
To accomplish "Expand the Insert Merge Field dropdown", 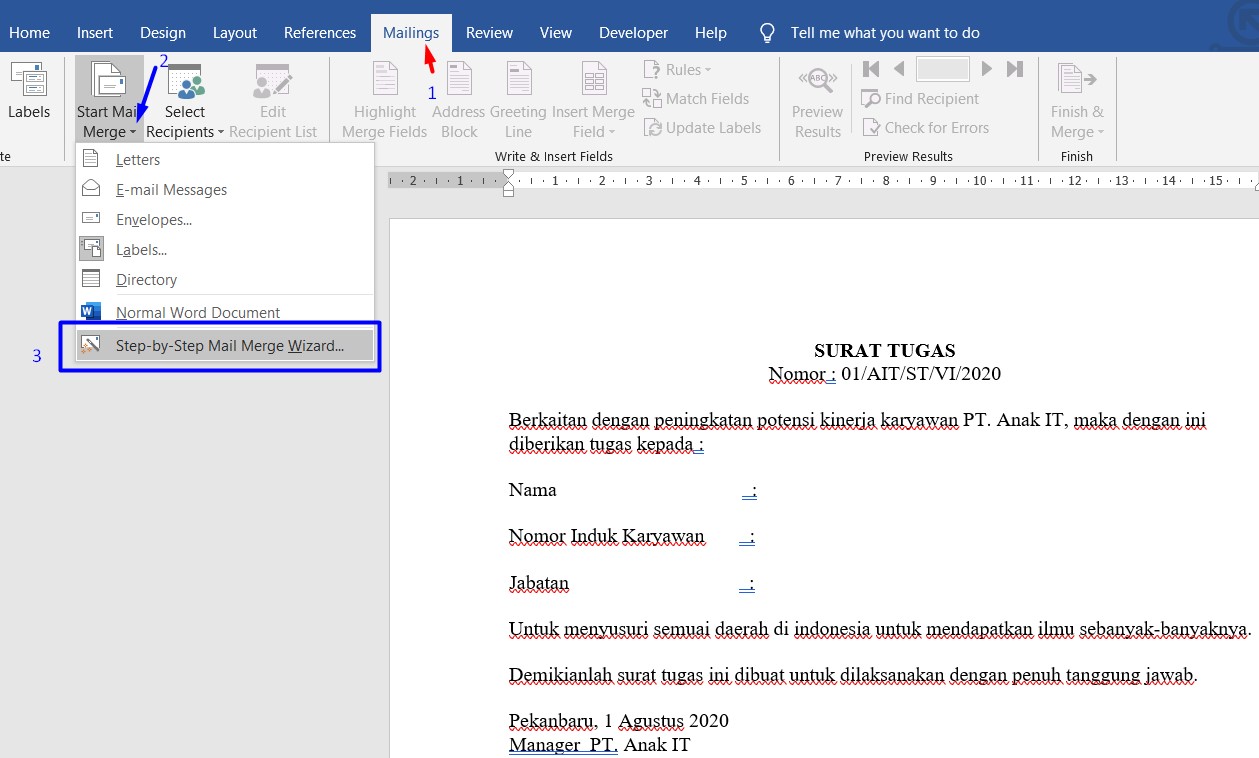I will click(593, 97).
